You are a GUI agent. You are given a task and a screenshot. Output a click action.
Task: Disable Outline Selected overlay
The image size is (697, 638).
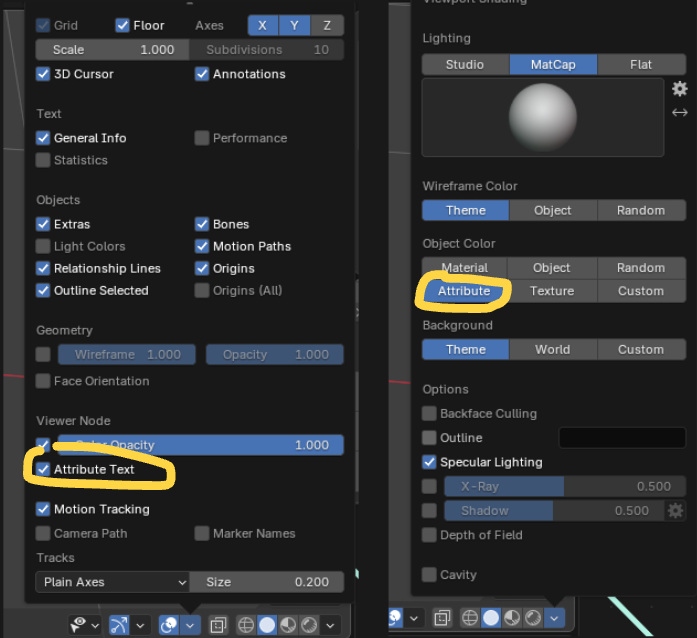pos(43,290)
